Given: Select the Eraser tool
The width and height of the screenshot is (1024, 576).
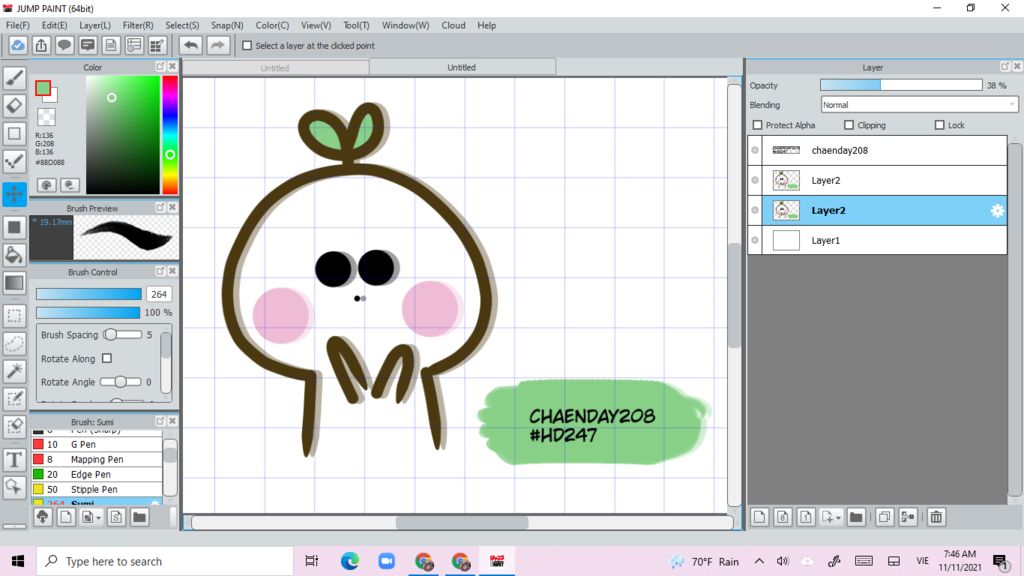Looking at the screenshot, I should coord(15,105).
